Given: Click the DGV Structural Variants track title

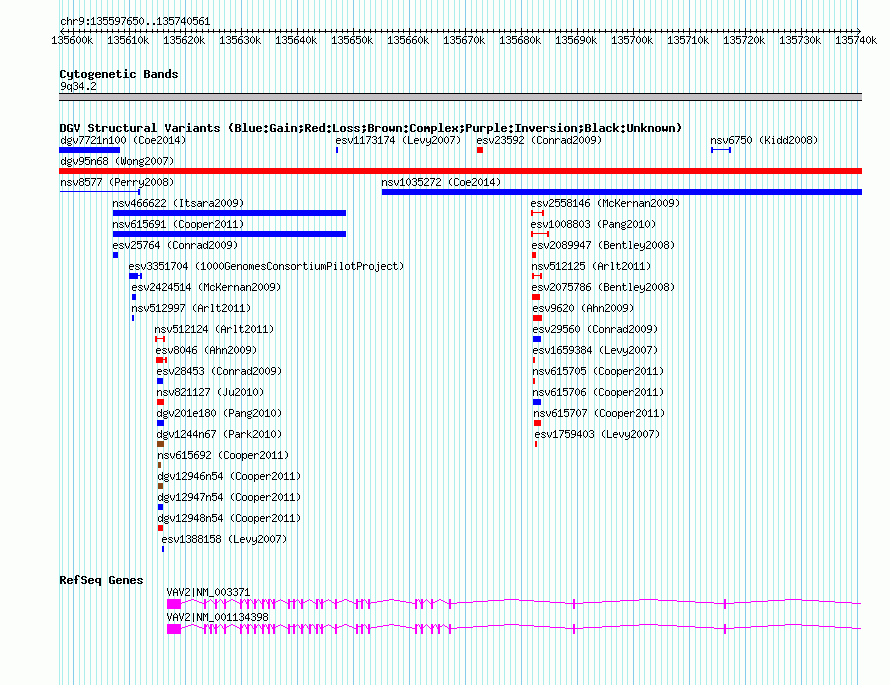Looking at the screenshot, I should [371, 128].
